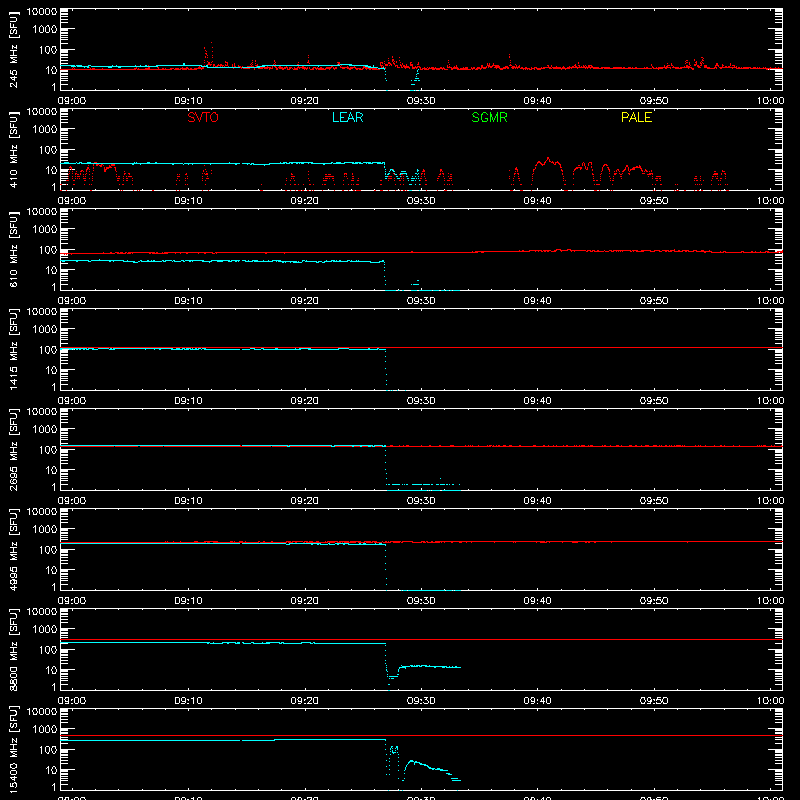Click the 09:30 tick under the 245 MHz panel
This screenshot has width=800, height=800.
pyautogui.click(x=421, y=101)
